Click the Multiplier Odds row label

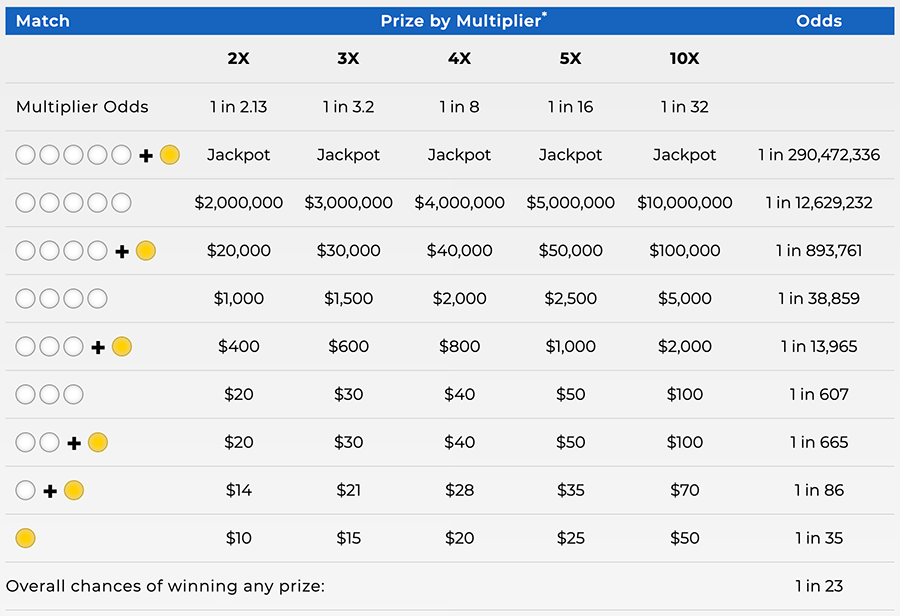tap(82, 107)
